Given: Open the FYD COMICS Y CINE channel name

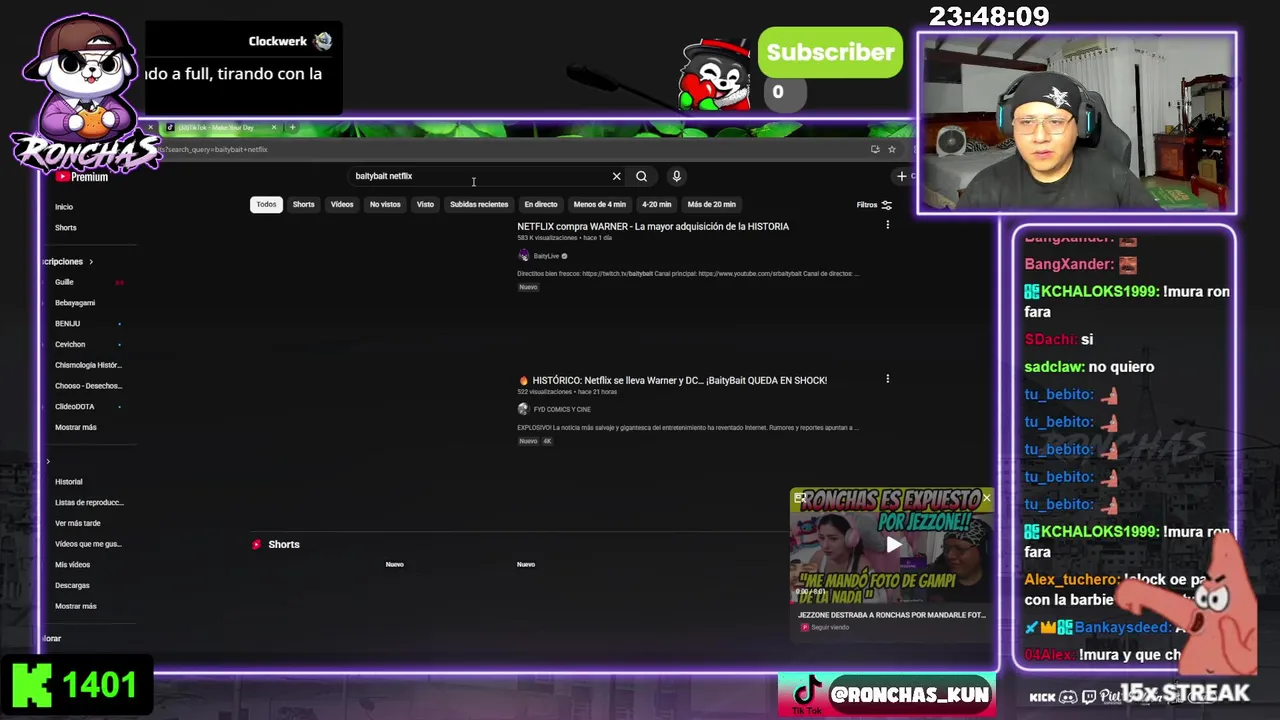Looking at the screenshot, I should 562,409.
